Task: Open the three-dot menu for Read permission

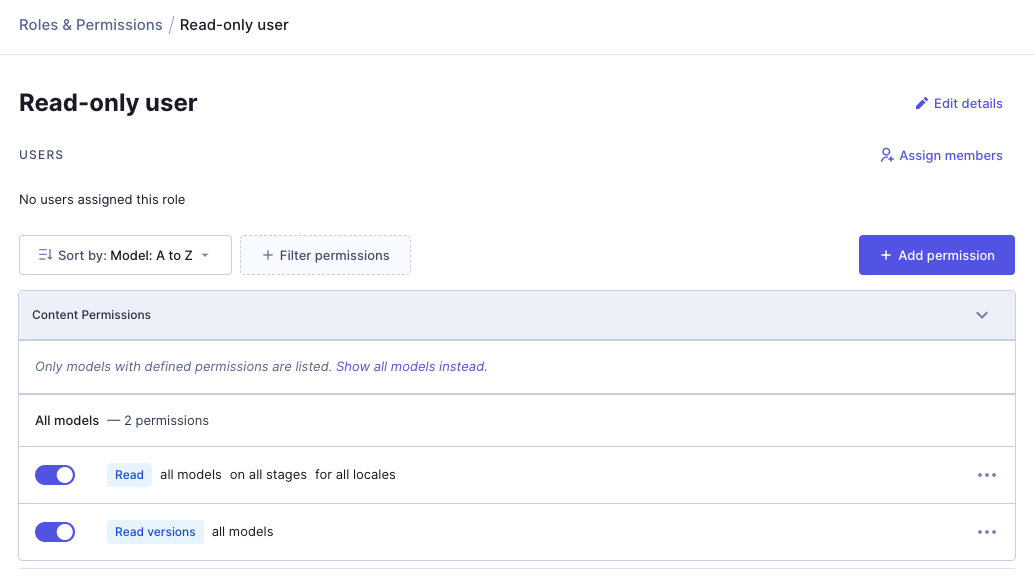Action: [x=987, y=475]
